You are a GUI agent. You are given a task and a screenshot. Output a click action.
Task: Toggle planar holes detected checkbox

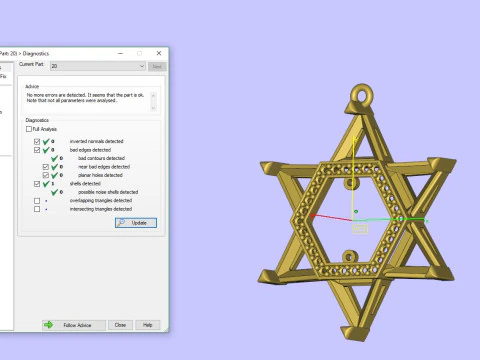(x=46, y=175)
